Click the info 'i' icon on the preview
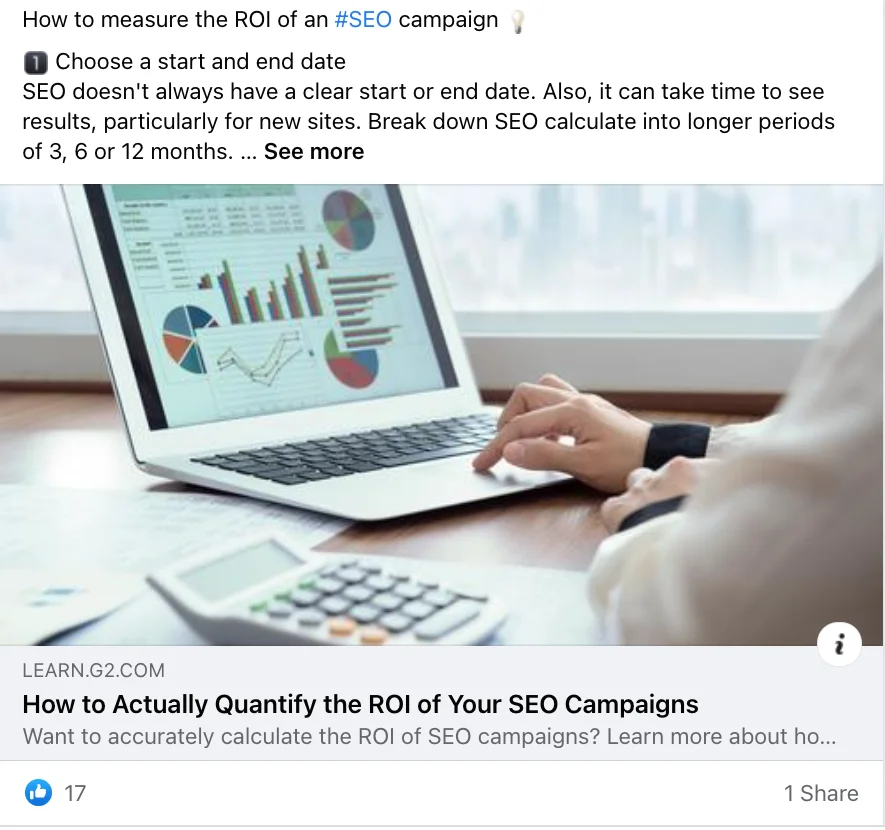Viewport: 885px width, 830px height. point(839,644)
